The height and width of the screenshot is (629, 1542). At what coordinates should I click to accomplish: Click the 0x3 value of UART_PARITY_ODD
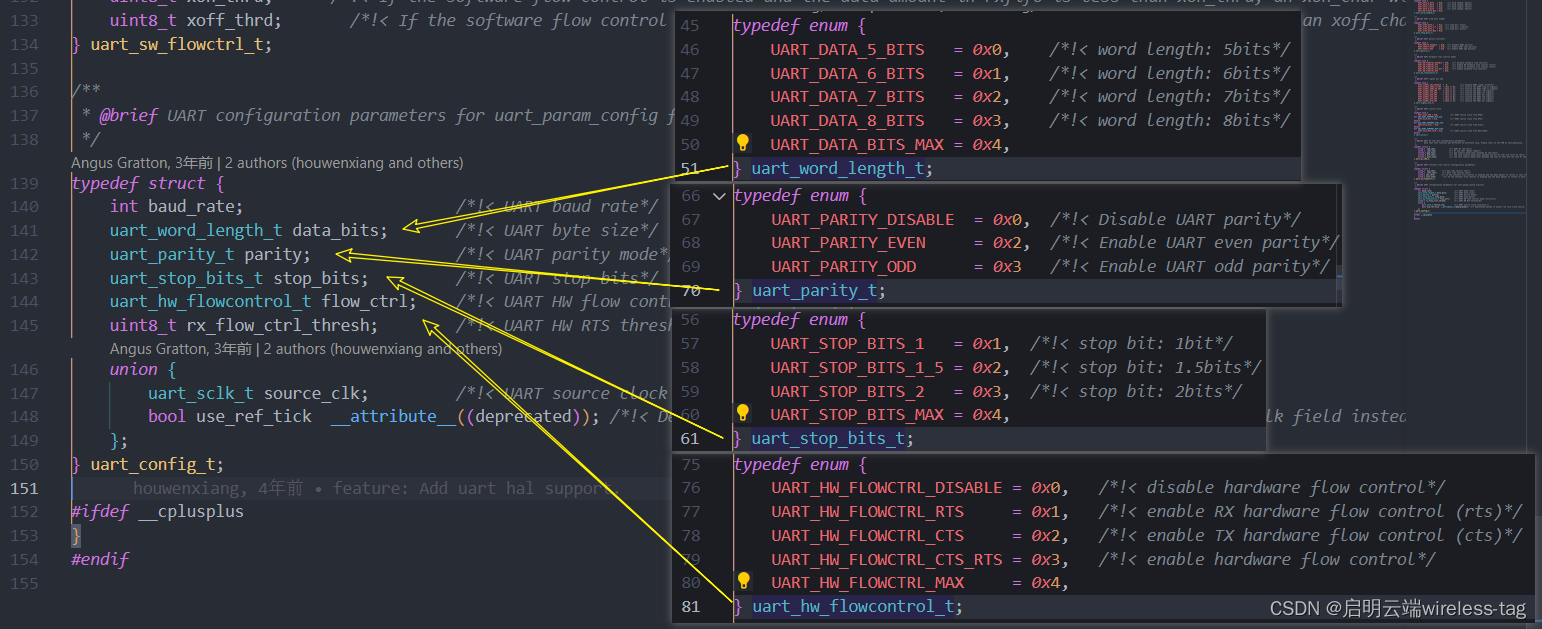(x=1007, y=266)
